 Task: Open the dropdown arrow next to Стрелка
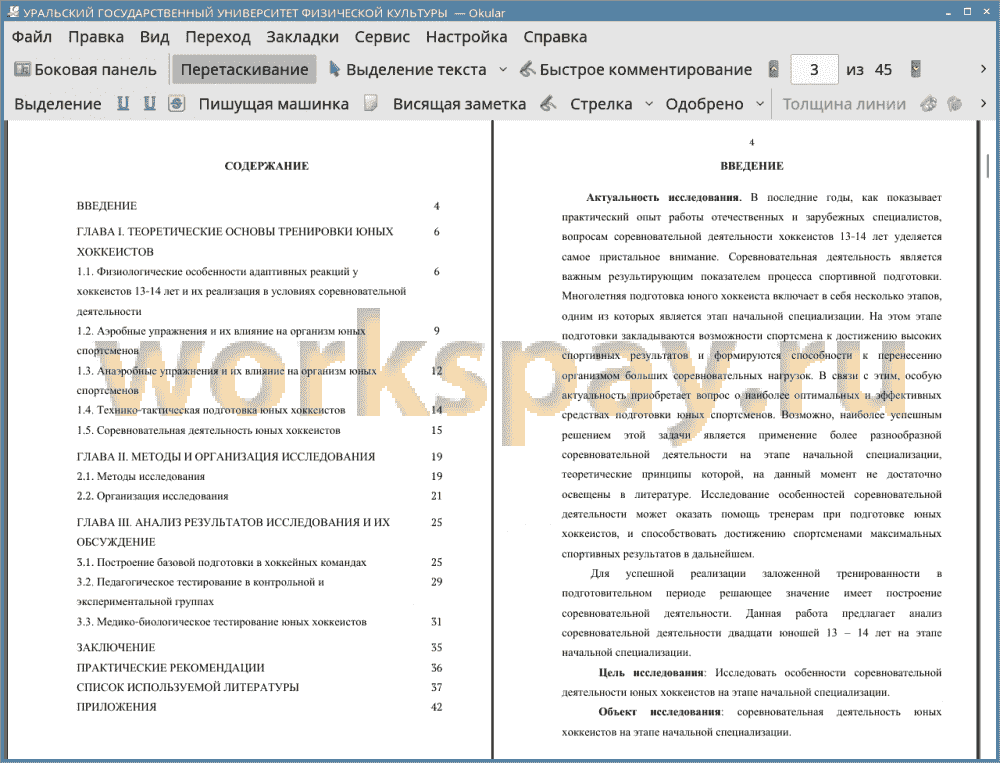tap(649, 104)
